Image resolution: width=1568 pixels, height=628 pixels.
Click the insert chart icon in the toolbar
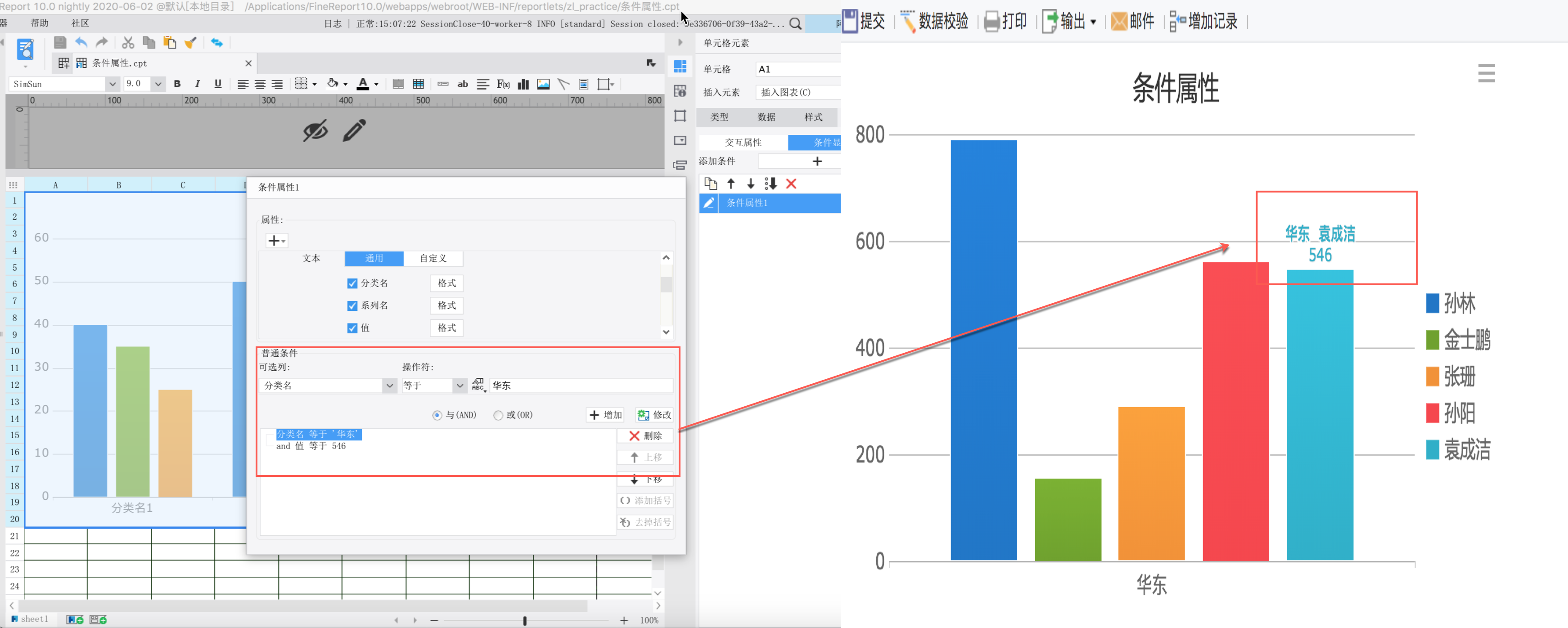click(x=523, y=84)
